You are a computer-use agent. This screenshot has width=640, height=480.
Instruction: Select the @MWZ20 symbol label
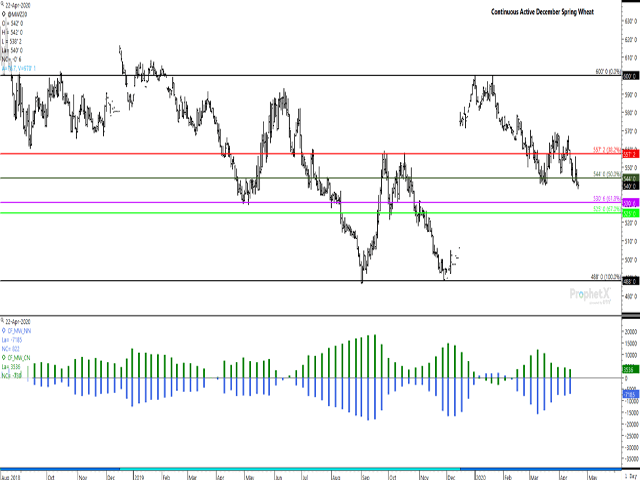(x=18, y=15)
